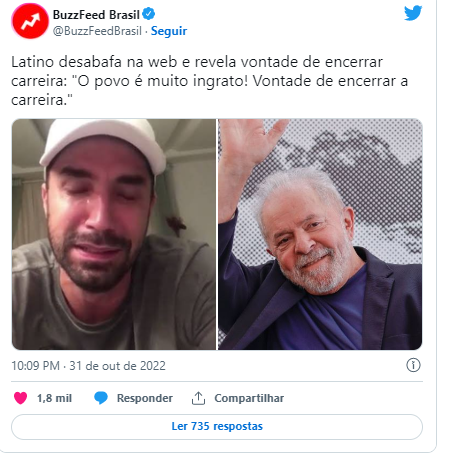Click the tweet text about Latino
The image size is (449, 470).
(209, 81)
